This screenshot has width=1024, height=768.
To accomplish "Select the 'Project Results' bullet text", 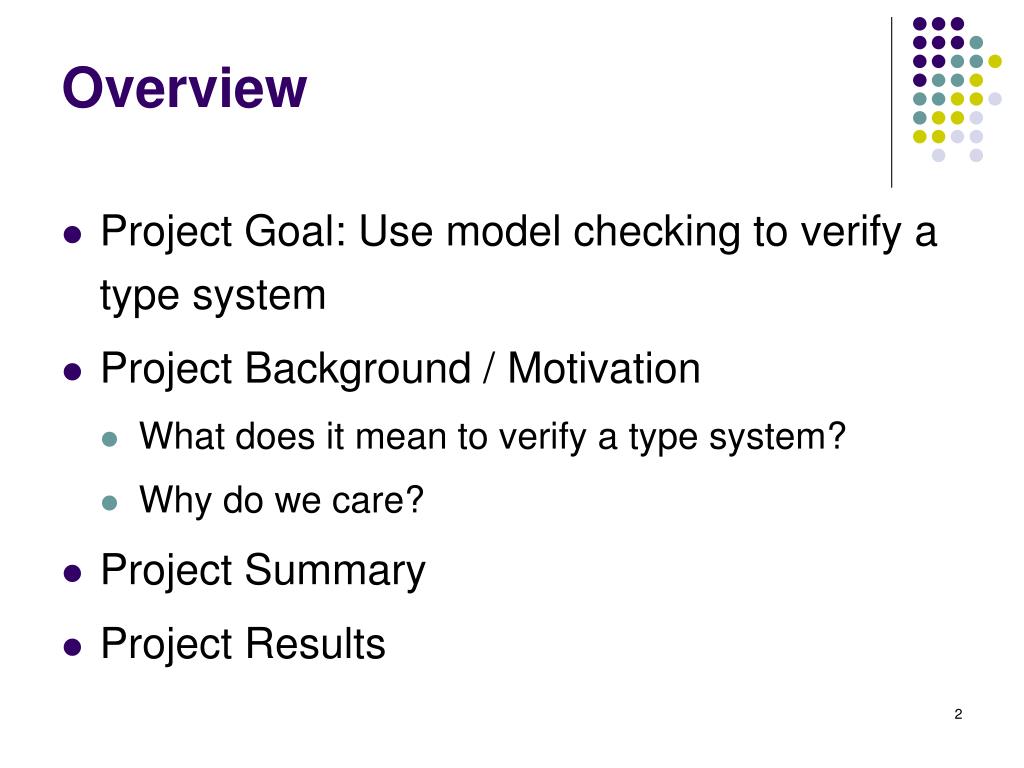I will coord(243,645).
